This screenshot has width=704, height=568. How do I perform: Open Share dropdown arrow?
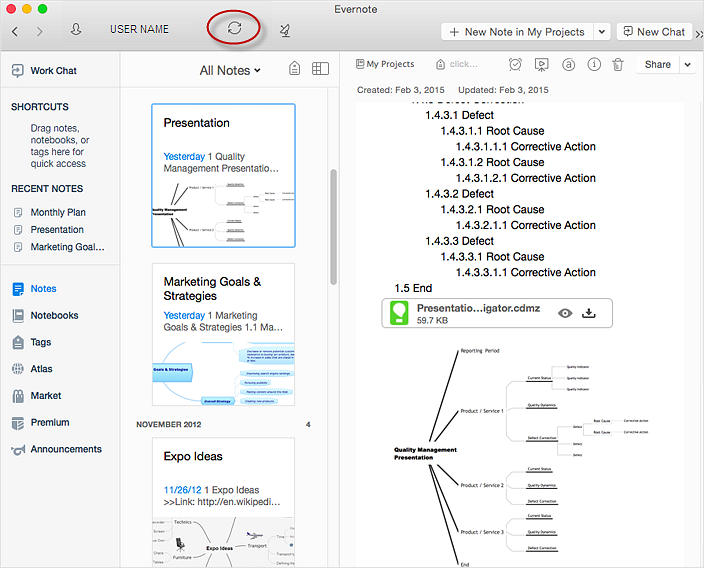[687, 65]
